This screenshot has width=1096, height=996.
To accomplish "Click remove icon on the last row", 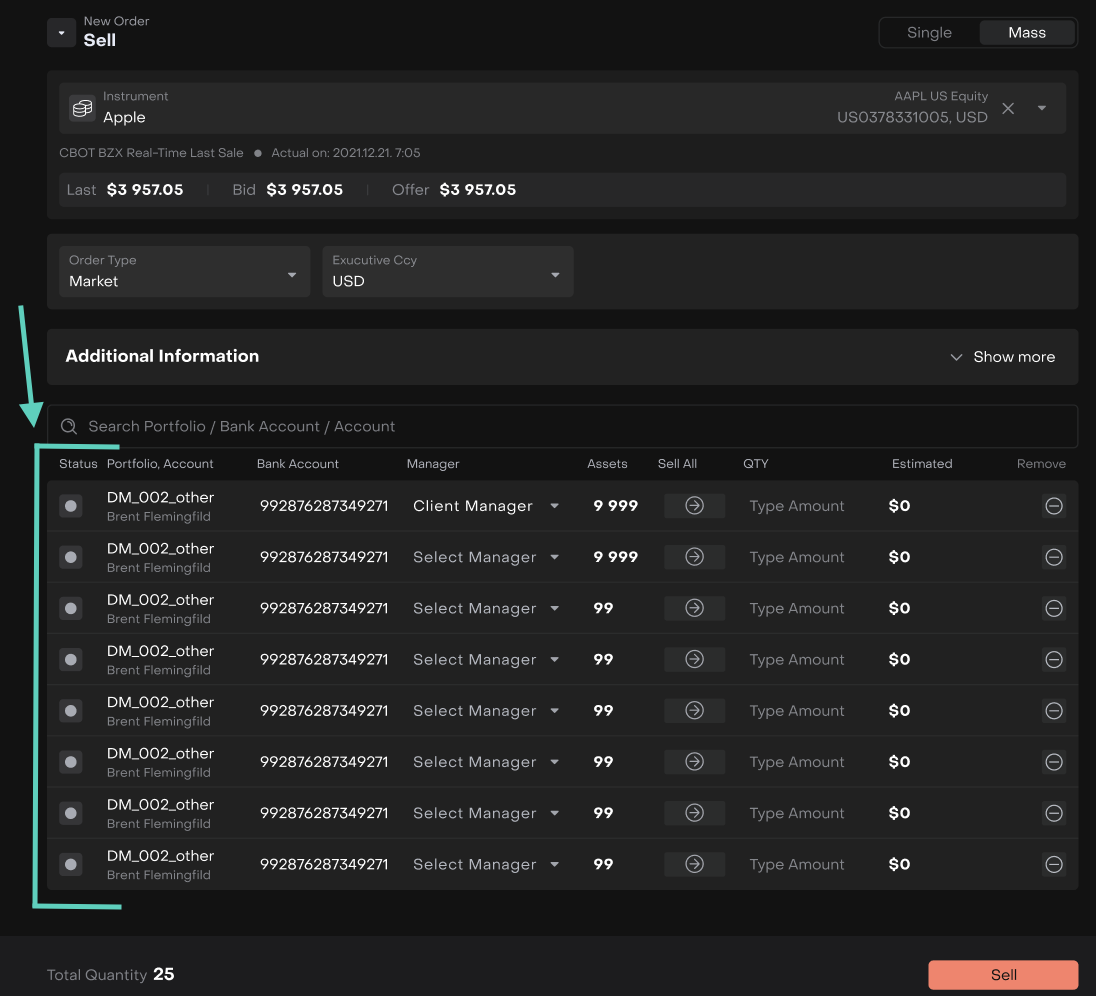I will point(1053,864).
